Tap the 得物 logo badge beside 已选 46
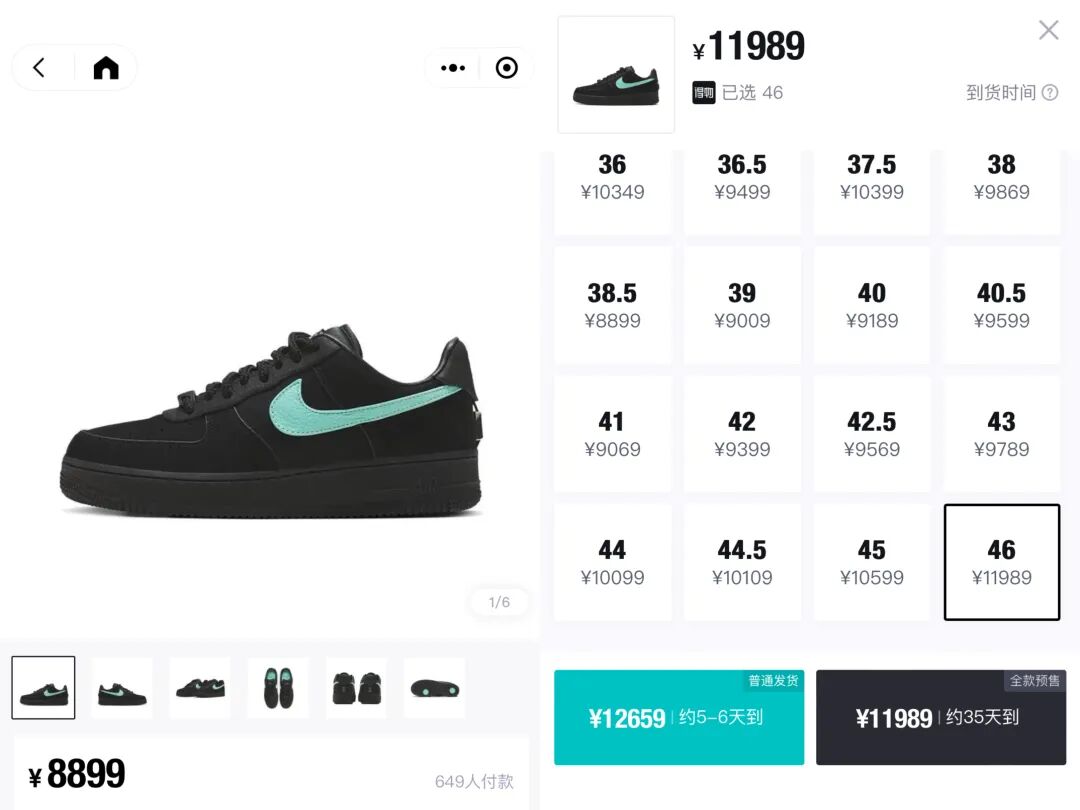Image resolution: width=1080 pixels, height=810 pixels. click(x=703, y=92)
